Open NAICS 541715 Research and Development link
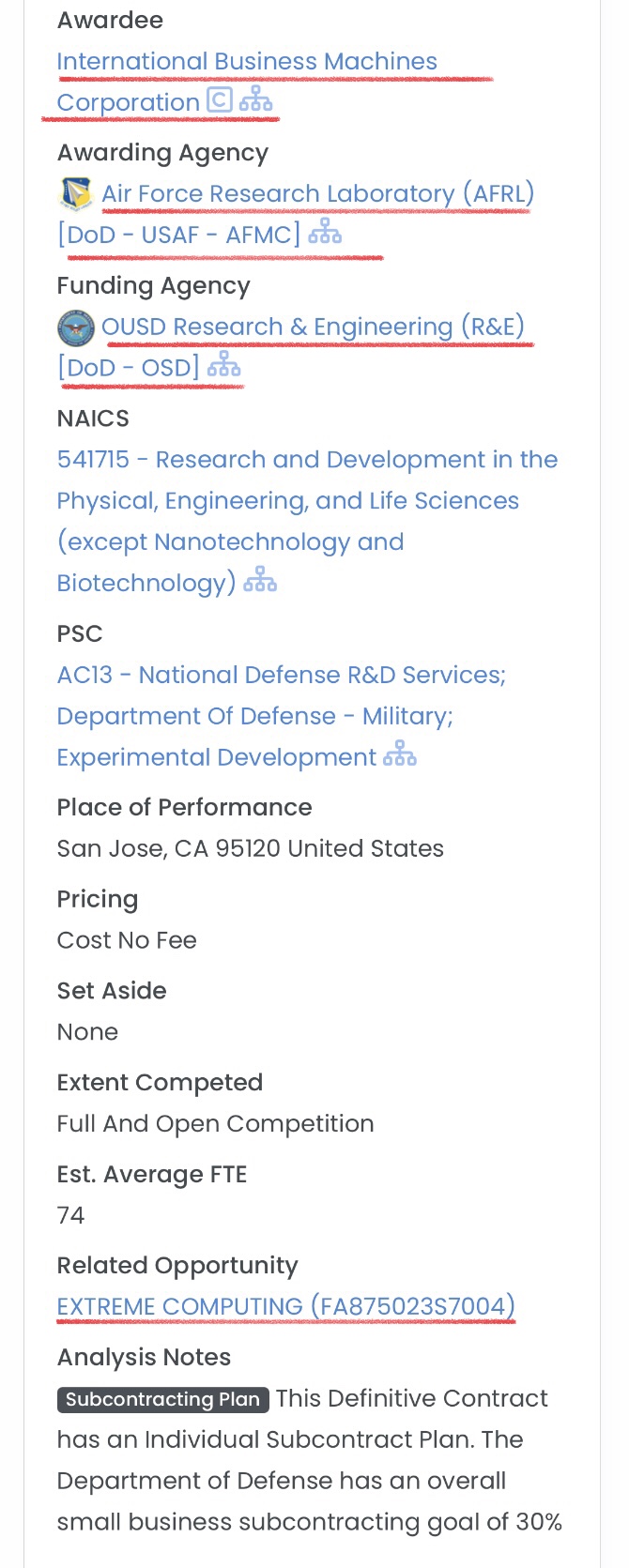The image size is (629, 1568). (x=307, y=460)
